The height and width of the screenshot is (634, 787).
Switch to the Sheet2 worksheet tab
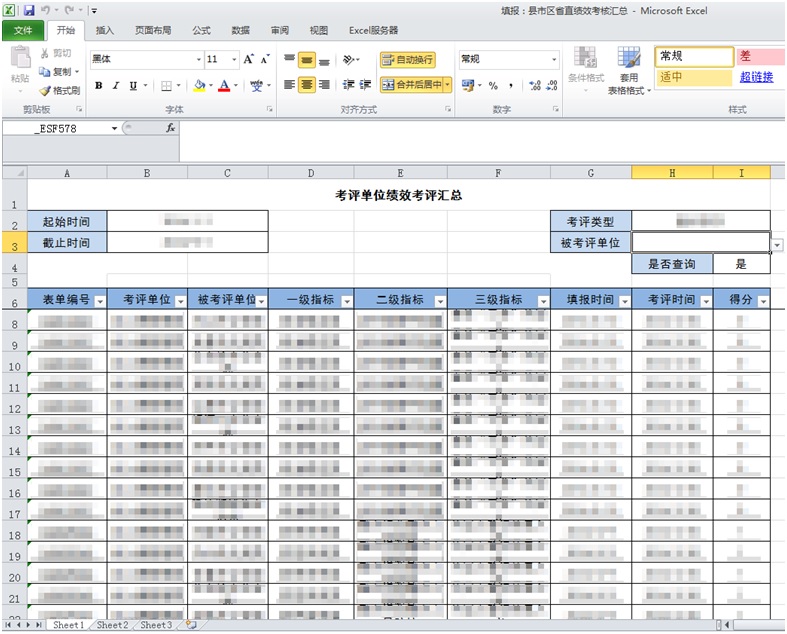[x=112, y=625]
